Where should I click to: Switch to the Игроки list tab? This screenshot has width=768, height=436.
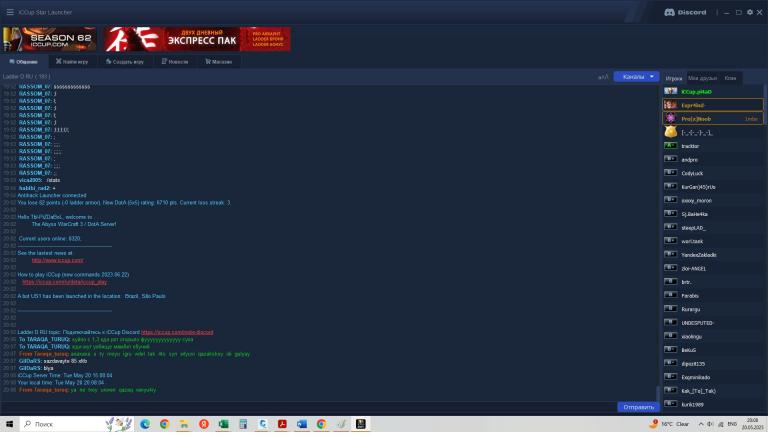(674, 78)
